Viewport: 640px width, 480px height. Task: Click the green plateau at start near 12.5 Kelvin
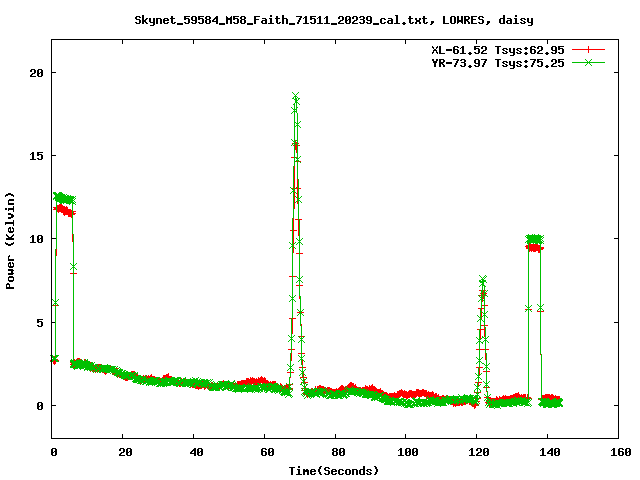tap(64, 198)
